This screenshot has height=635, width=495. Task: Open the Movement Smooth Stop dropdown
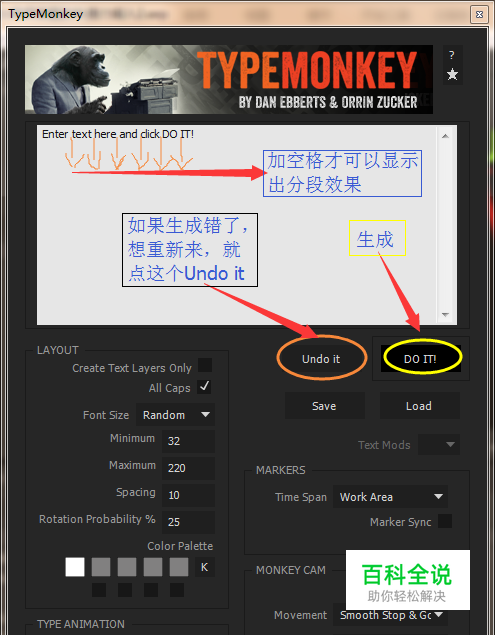(x=390, y=615)
